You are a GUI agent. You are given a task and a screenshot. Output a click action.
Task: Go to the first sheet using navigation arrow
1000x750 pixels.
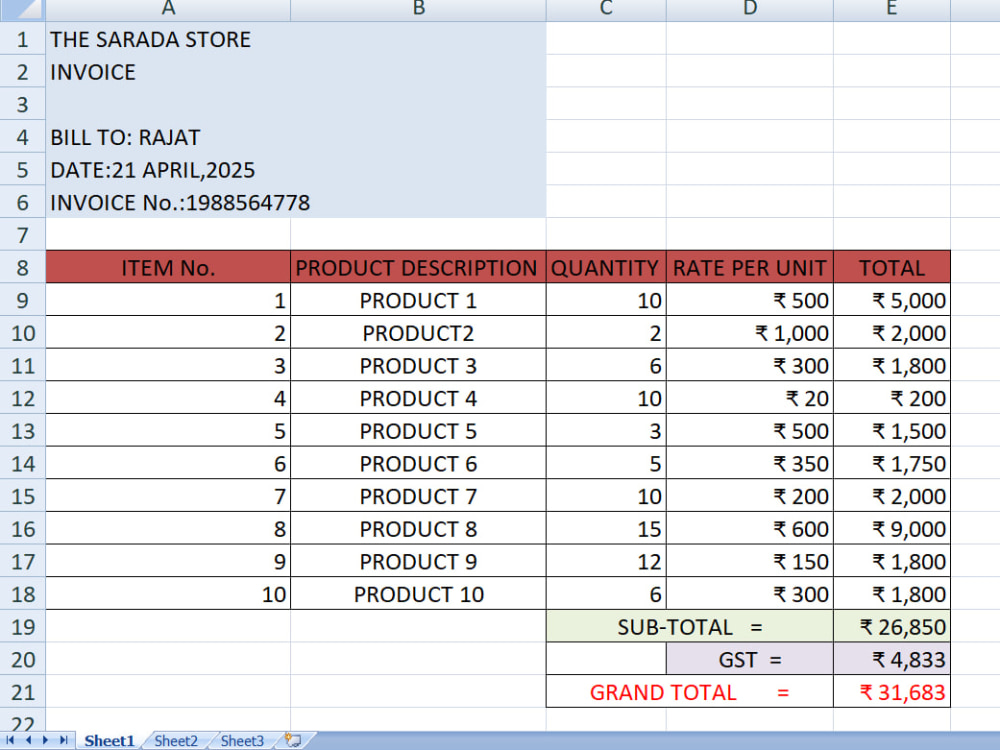coord(11,740)
